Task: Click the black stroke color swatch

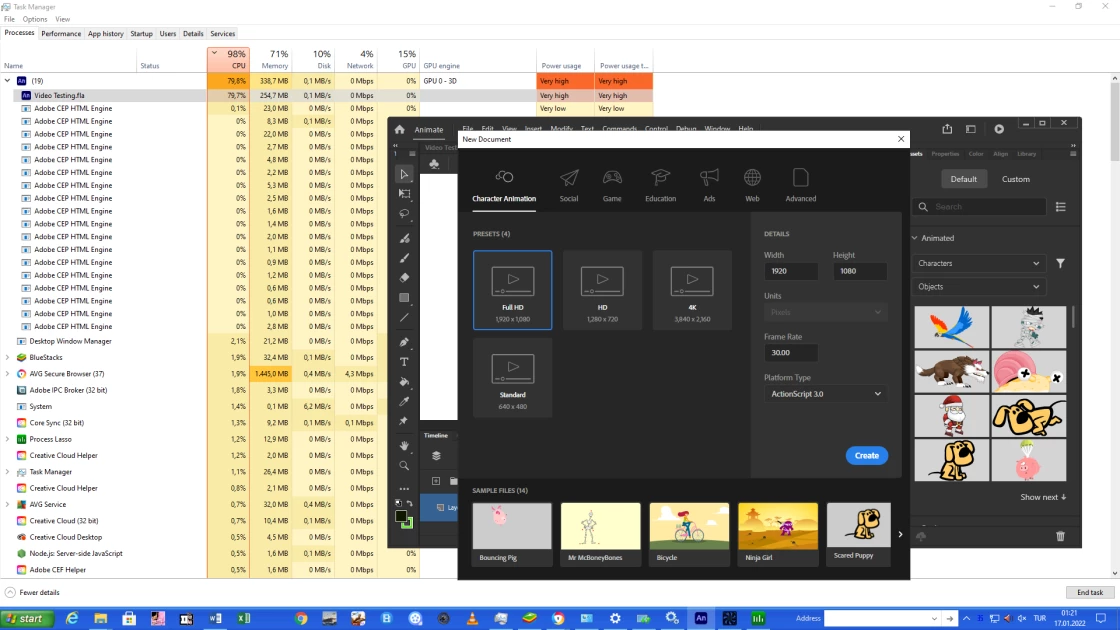Action: pyautogui.click(x=401, y=516)
